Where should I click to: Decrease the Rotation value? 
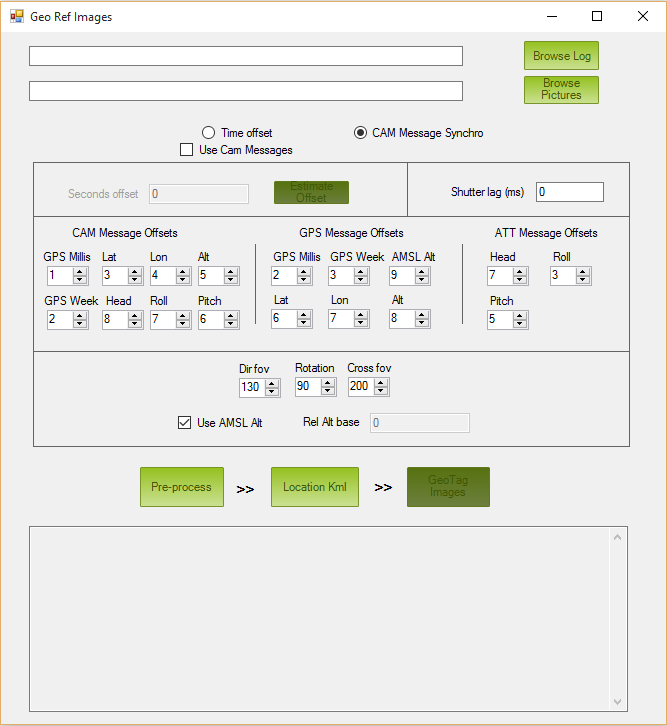pyautogui.click(x=328, y=392)
